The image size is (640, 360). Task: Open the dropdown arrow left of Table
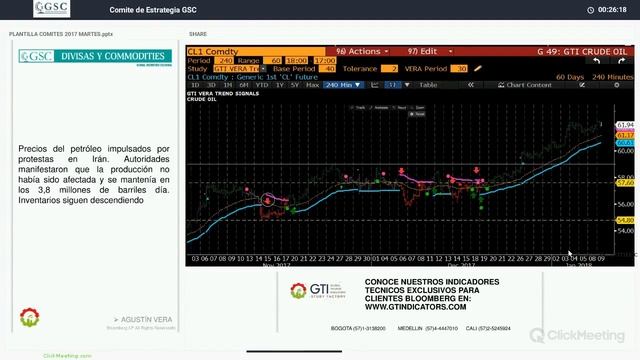407,85
